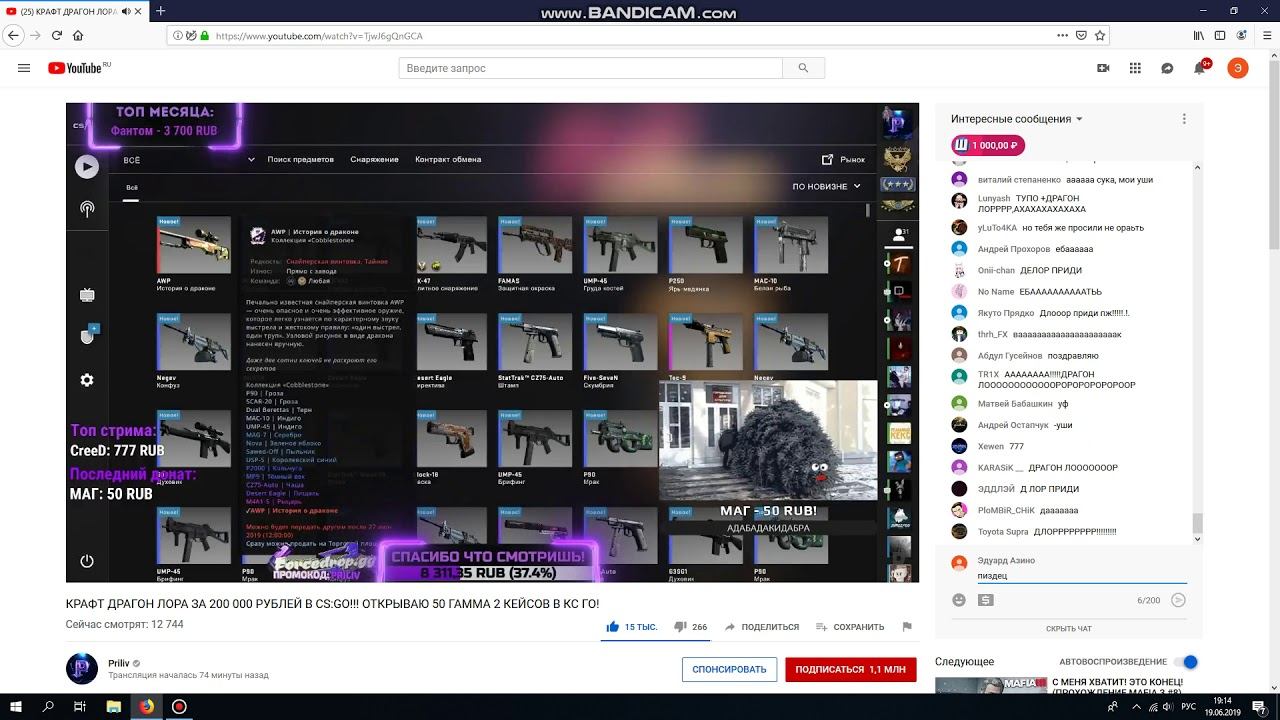Open the Priliv channel name link
The width and height of the screenshot is (1280, 720).
[119, 663]
